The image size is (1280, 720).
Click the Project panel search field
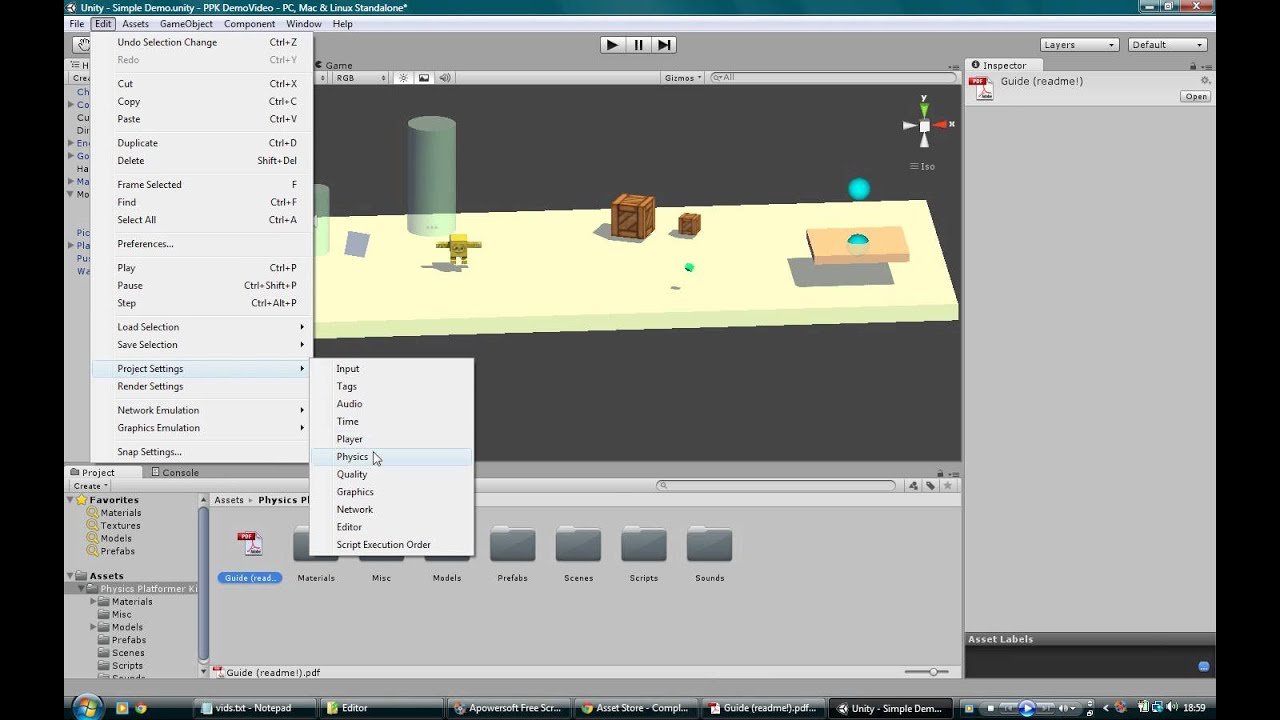(776, 486)
